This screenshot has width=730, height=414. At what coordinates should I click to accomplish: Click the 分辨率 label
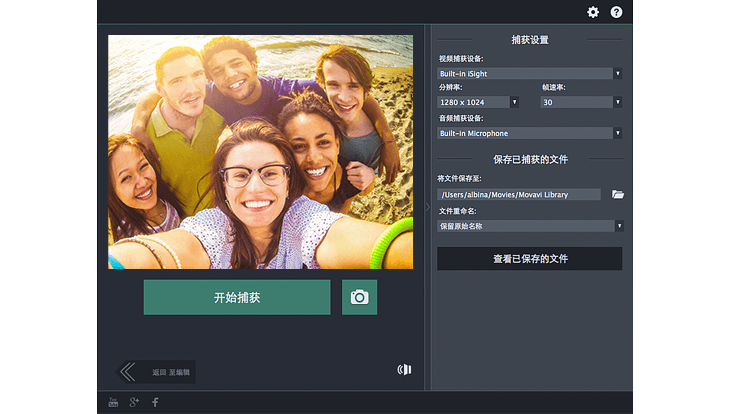pos(450,87)
